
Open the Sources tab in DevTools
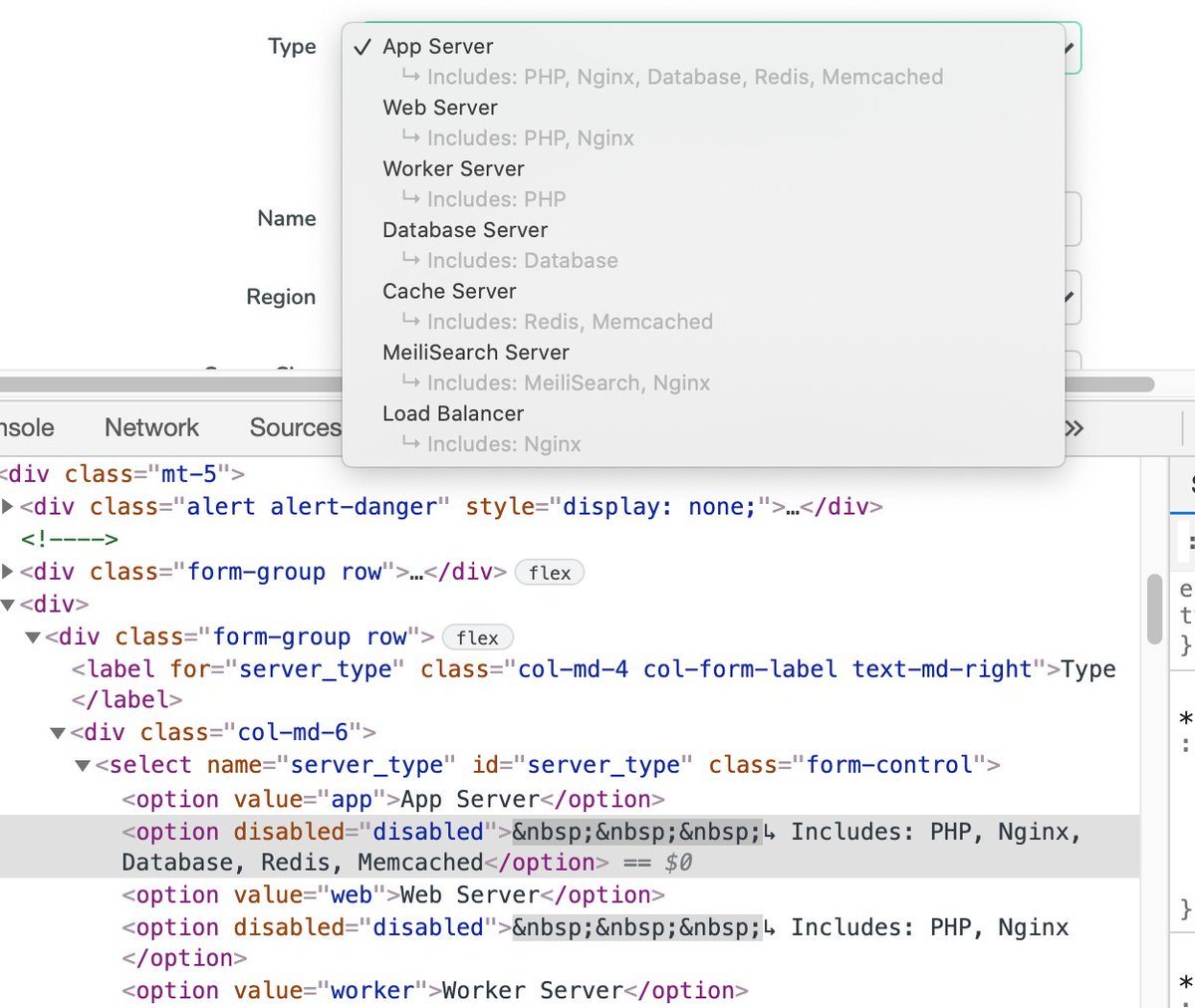coord(294,428)
